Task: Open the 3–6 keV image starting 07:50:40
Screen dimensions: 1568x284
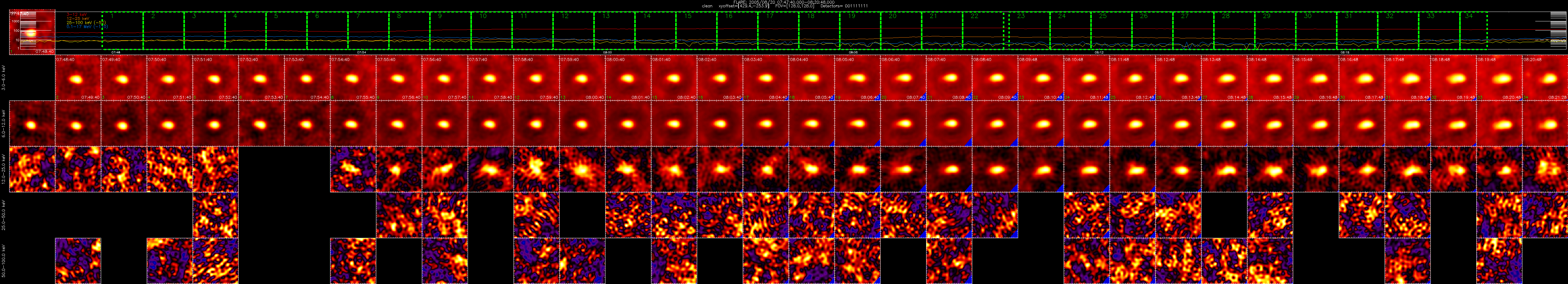Action: [170, 78]
